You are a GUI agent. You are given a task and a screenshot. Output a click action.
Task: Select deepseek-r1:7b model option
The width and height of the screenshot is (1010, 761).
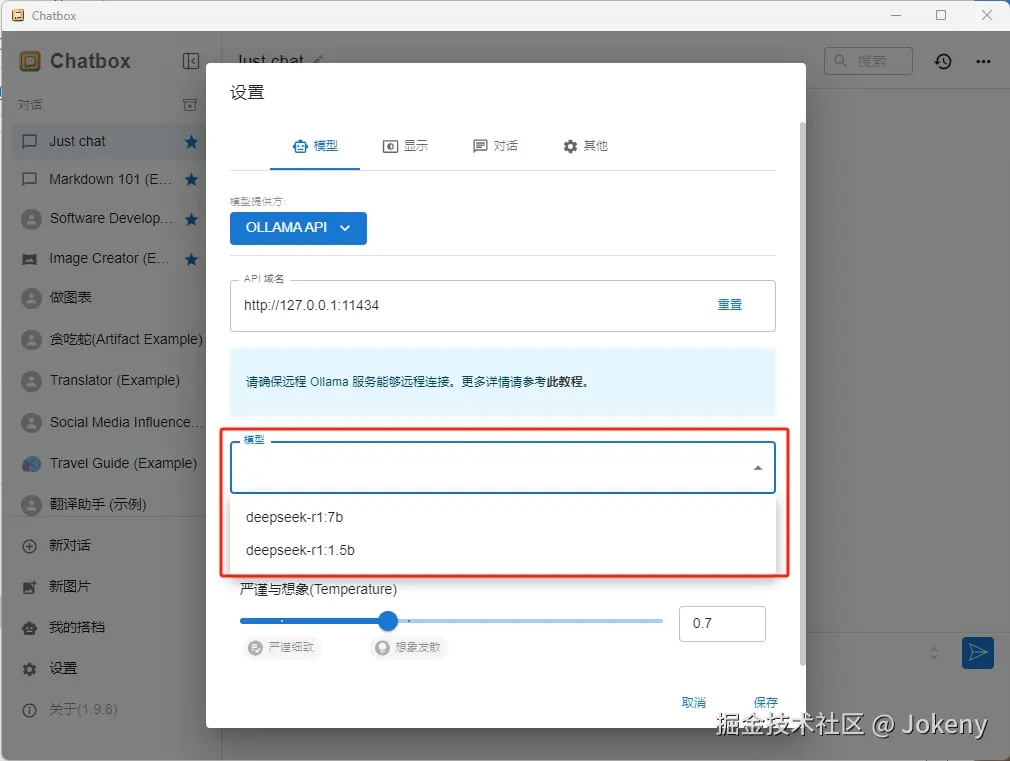[x=503, y=517]
